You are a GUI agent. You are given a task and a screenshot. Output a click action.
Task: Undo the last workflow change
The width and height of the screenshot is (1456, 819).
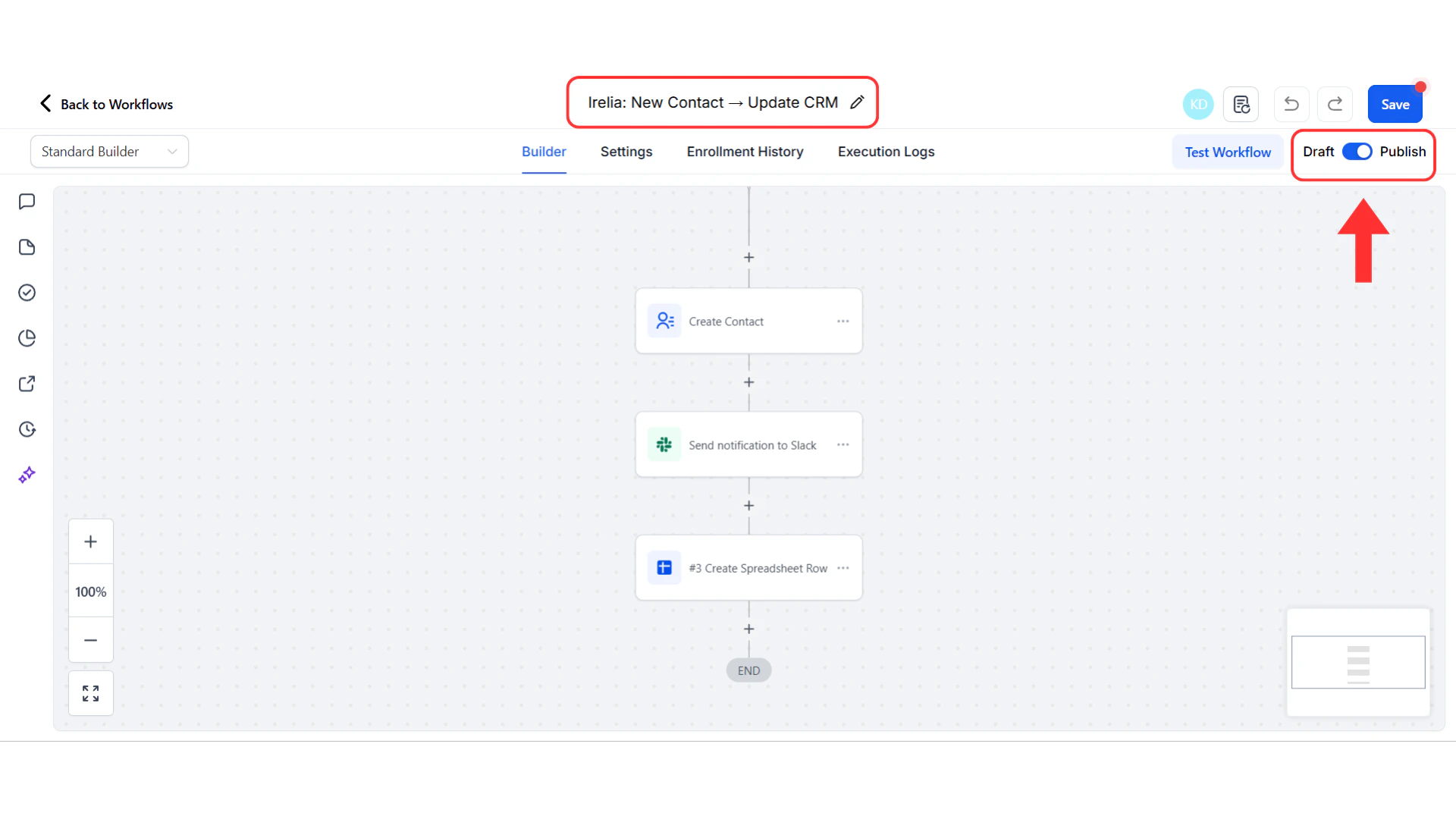[1291, 104]
